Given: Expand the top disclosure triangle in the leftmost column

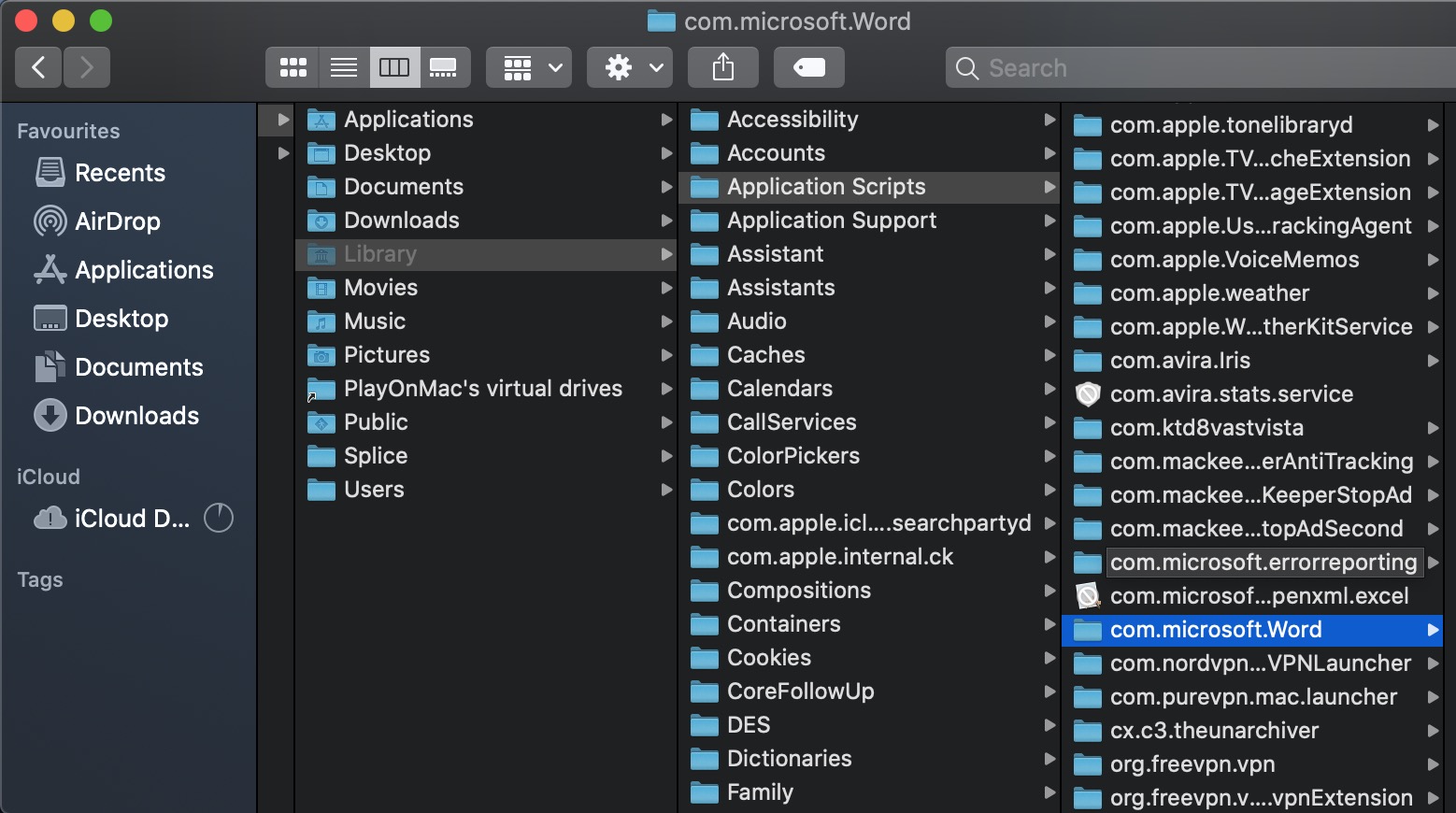Looking at the screenshot, I should (283, 120).
